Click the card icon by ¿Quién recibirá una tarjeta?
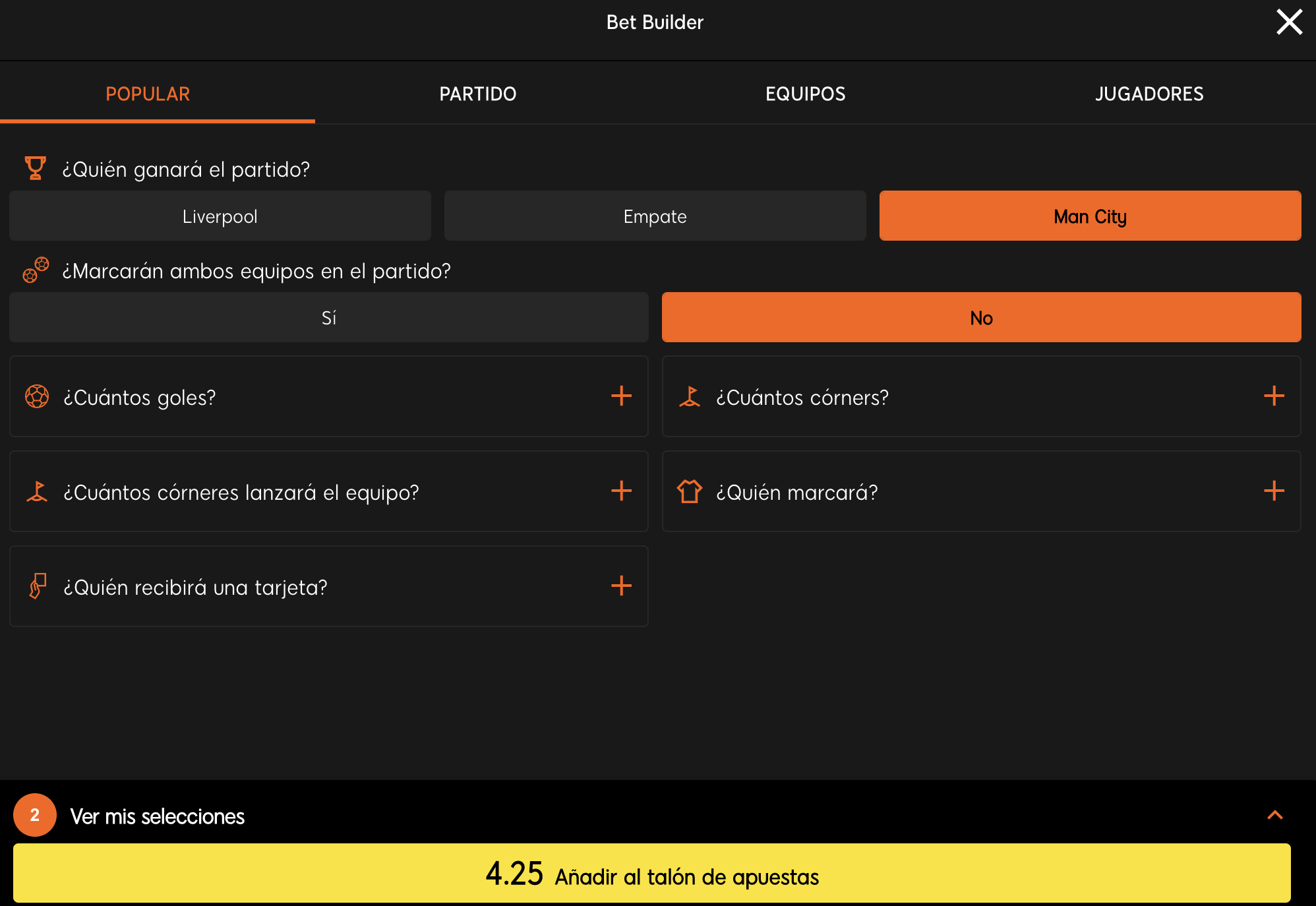The height and width of the screenshot is (906, 1316). point(38,586)
